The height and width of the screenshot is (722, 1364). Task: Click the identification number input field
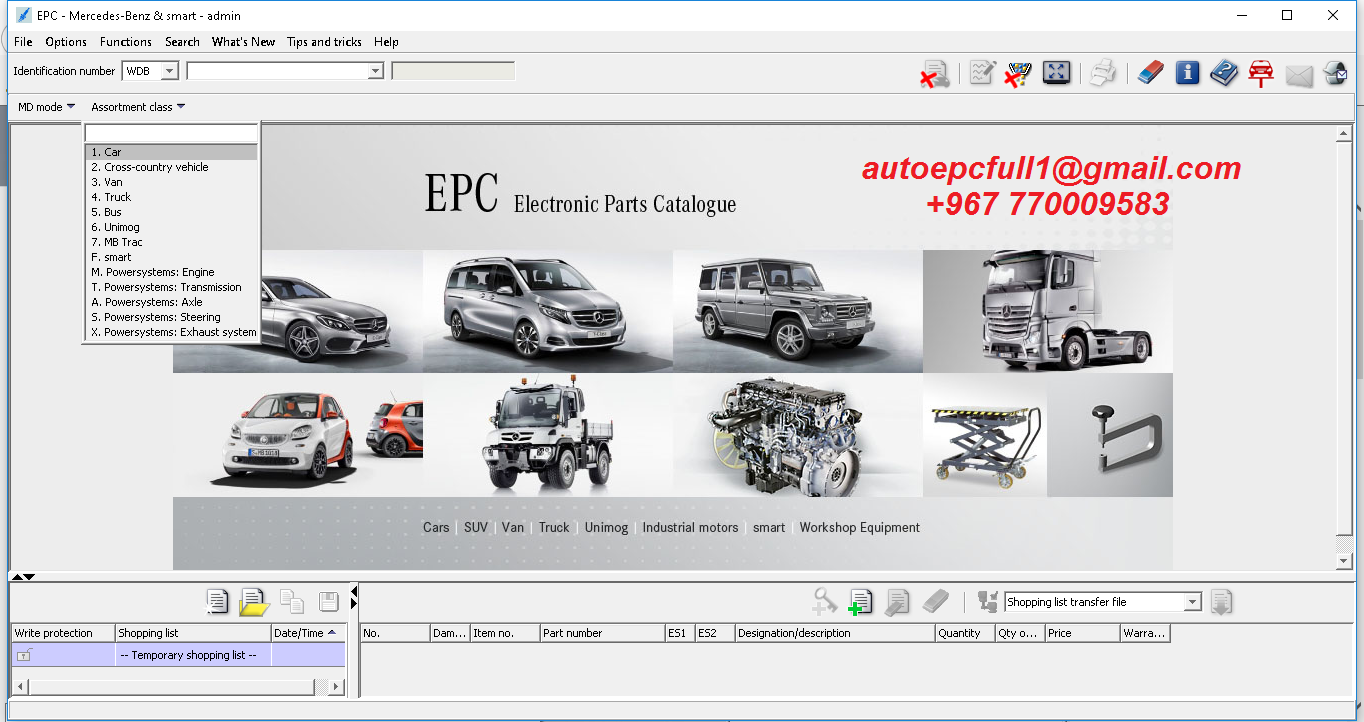click(277, 71)
